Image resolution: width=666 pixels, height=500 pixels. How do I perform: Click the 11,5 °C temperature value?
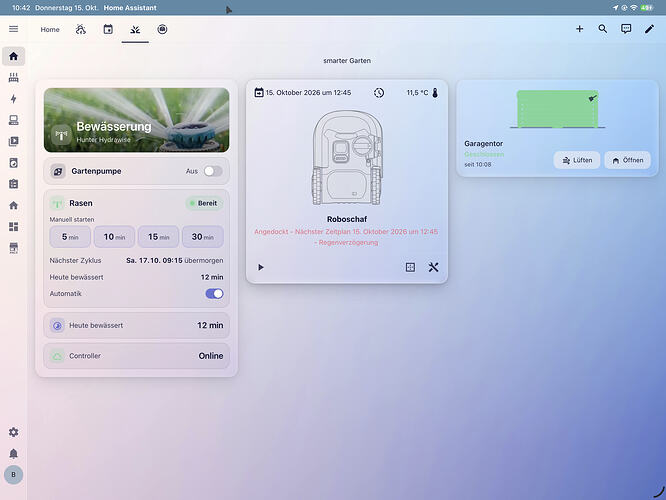tap(417, 93)
